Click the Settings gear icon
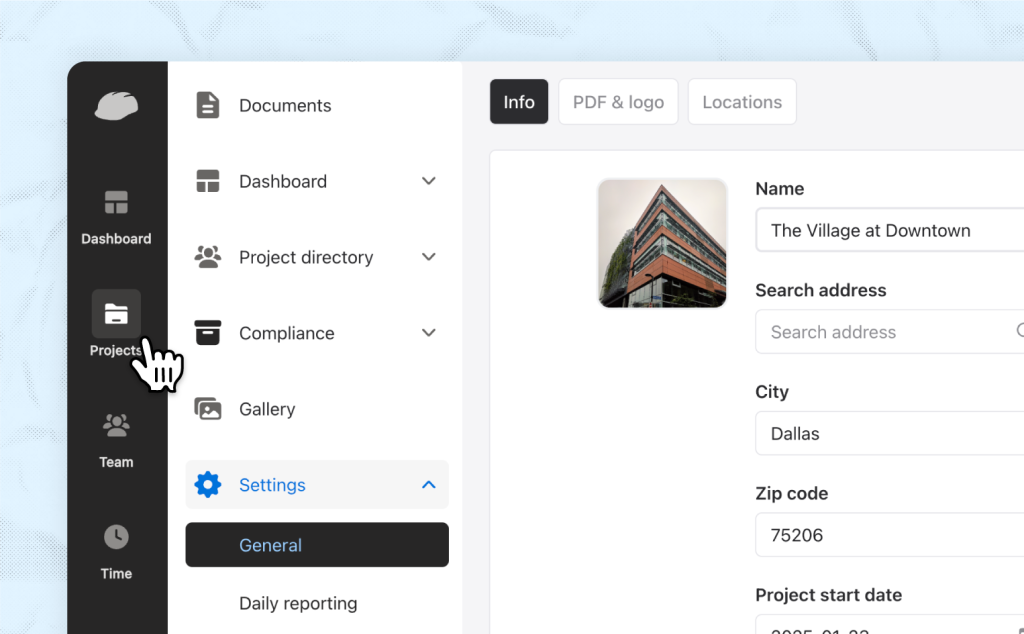Viewport: 1024px width, 634px height. (208, 484)
